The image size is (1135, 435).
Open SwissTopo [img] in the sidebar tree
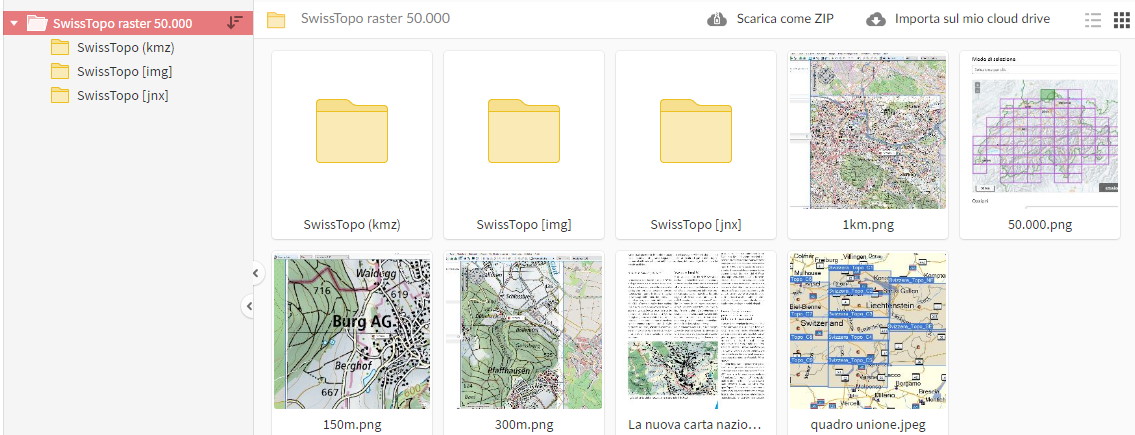(125, 71)
